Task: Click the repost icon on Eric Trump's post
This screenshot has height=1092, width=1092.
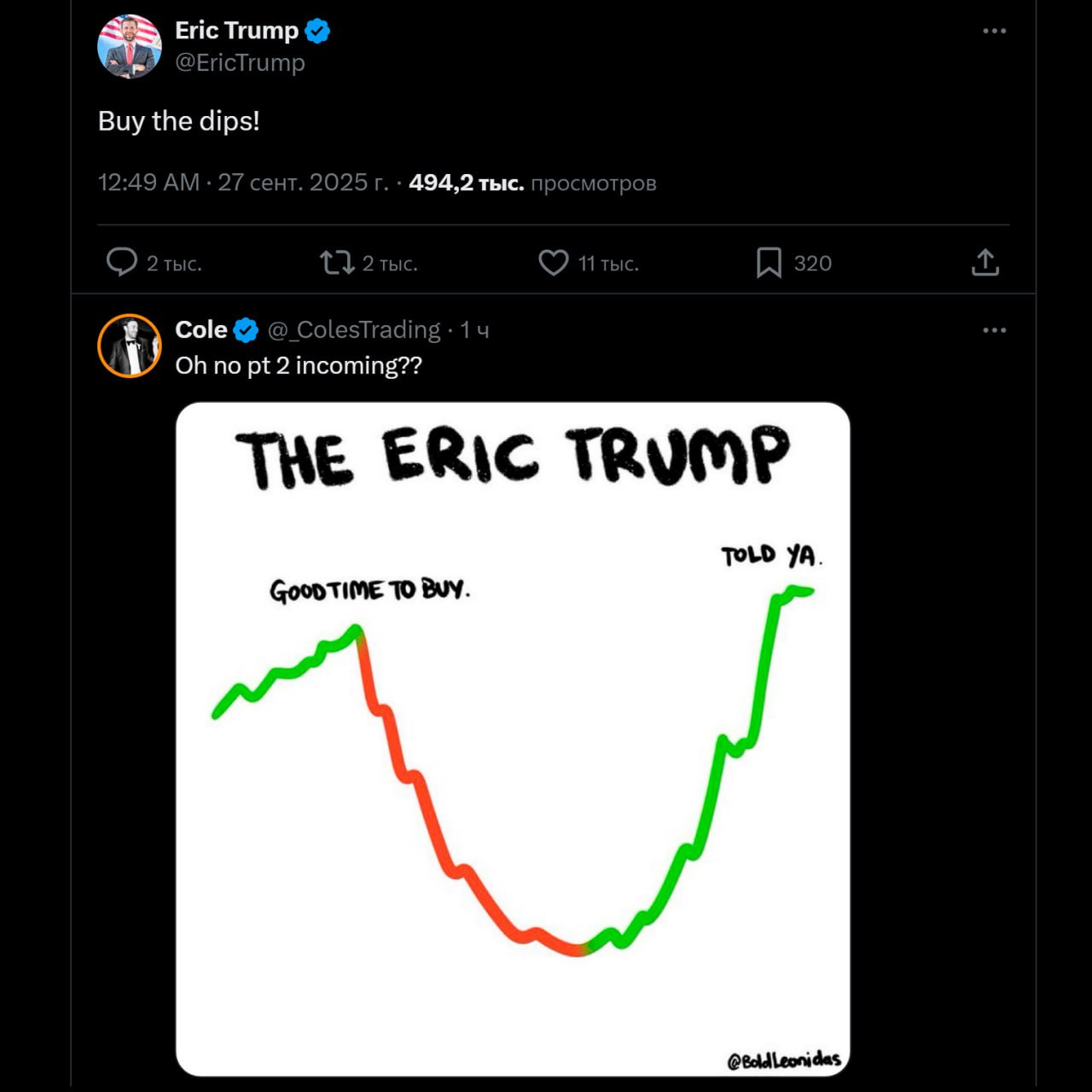Action: point(337,262)
